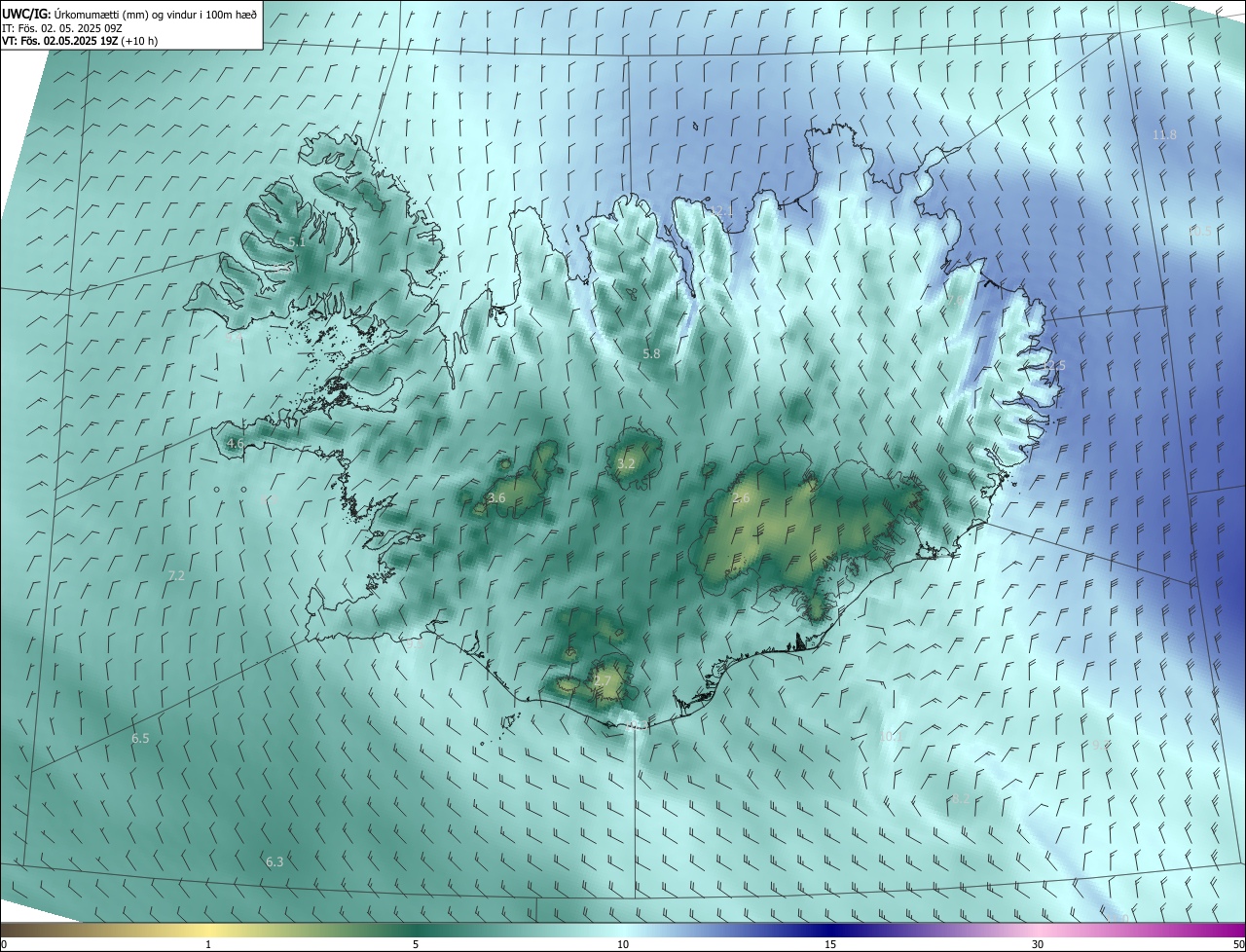Click the 4.6 value on the western peninsula
The height and width of the screenshot is (952, 1246).
tap(235, 444)
